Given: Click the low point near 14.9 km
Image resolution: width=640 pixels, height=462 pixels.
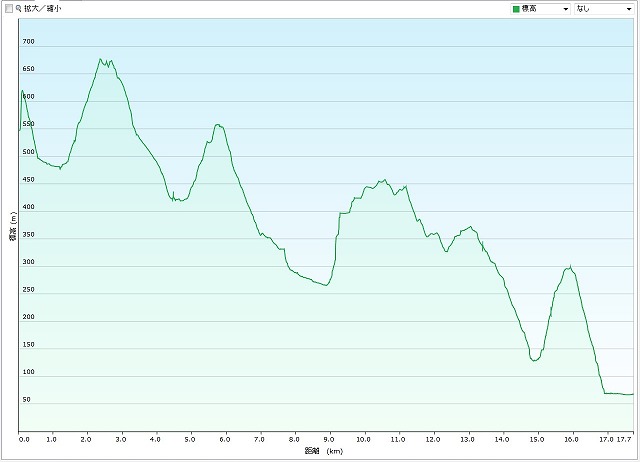Looking at the screenshot, I should click(535, 360).
